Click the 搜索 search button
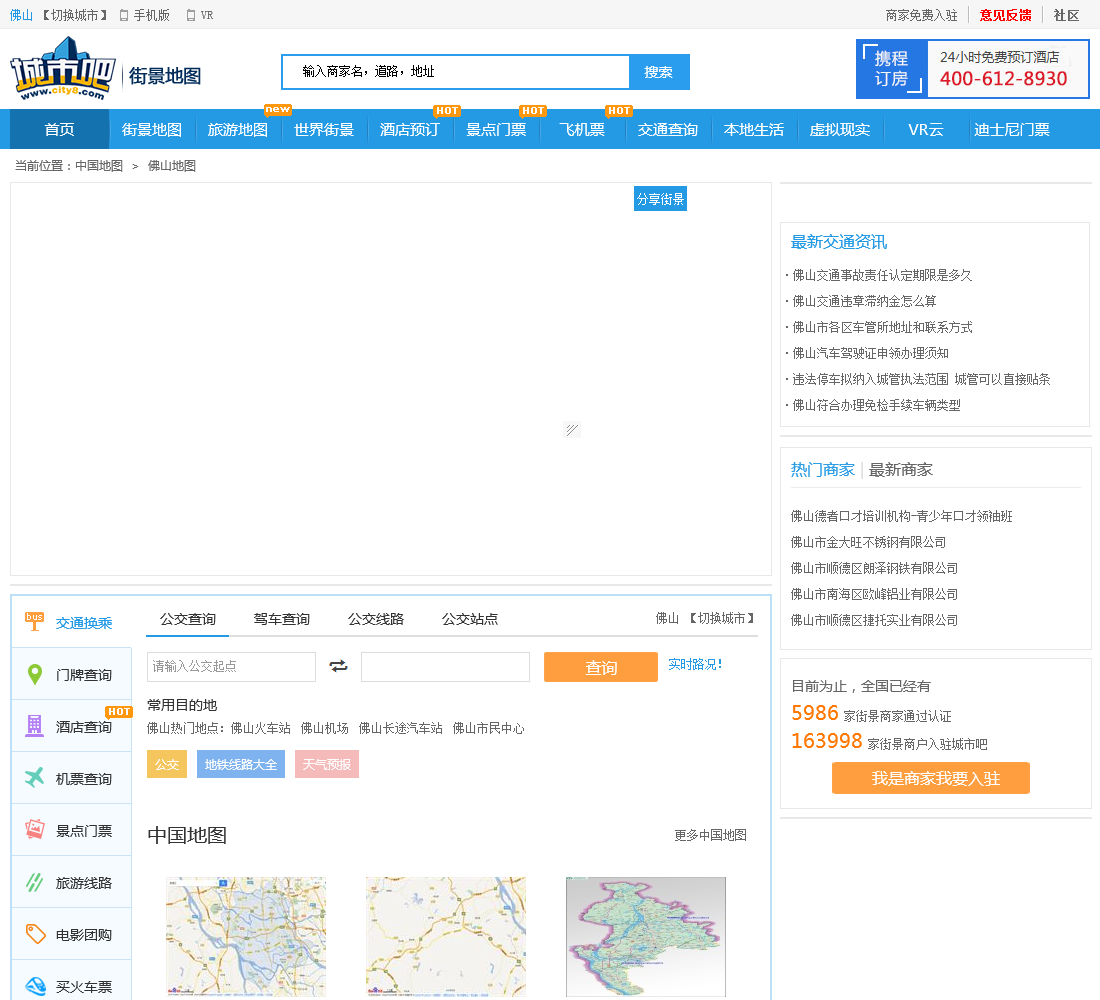The image size is (1100, 1000). (x=659, y=72)
